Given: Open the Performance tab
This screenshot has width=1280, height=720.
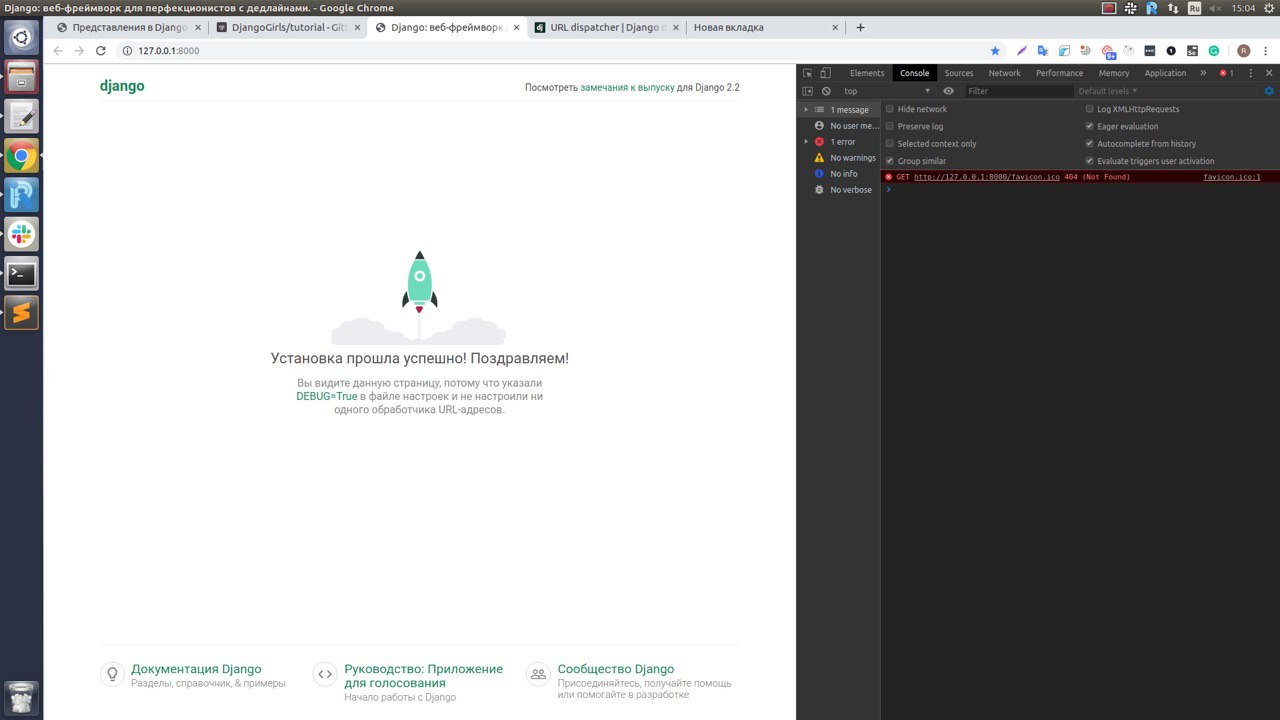Looking at the screenshot, I should click(1059, 73).
